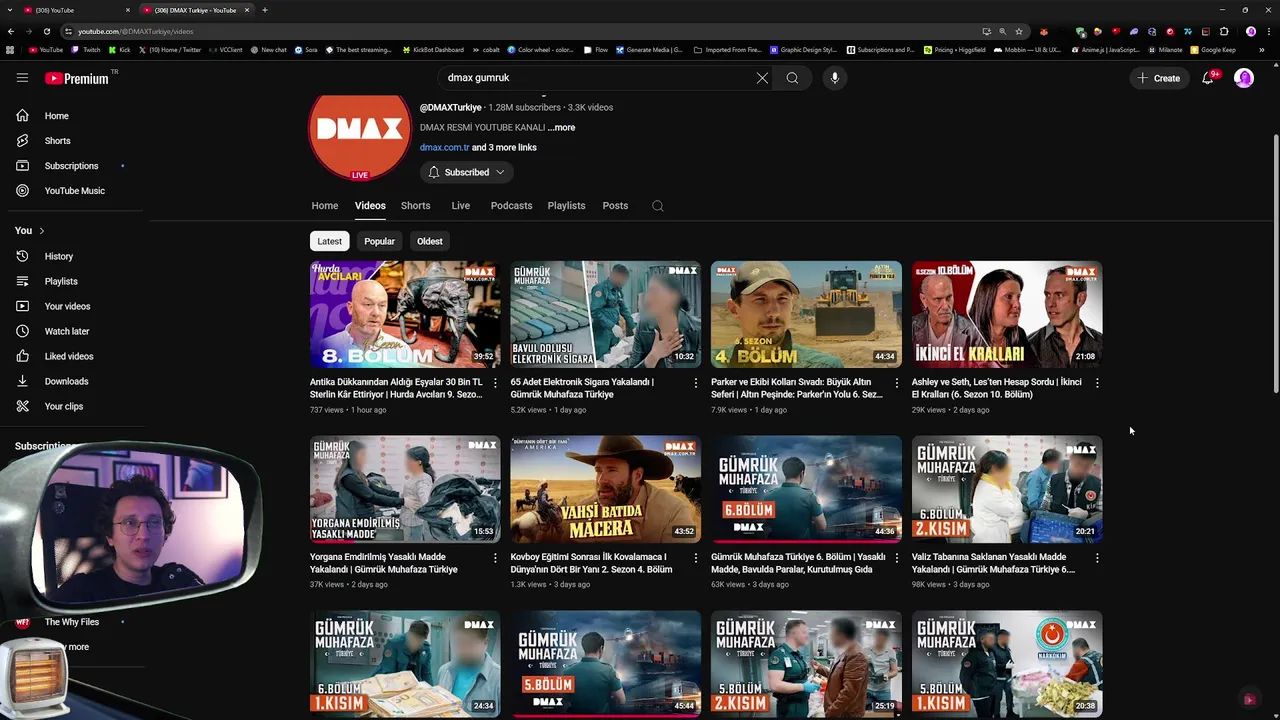Image resolution: width=1280 pixels, height=720 pixels.
Task: Open YouTube Music in the sidebar
Action: pos(72,191)
